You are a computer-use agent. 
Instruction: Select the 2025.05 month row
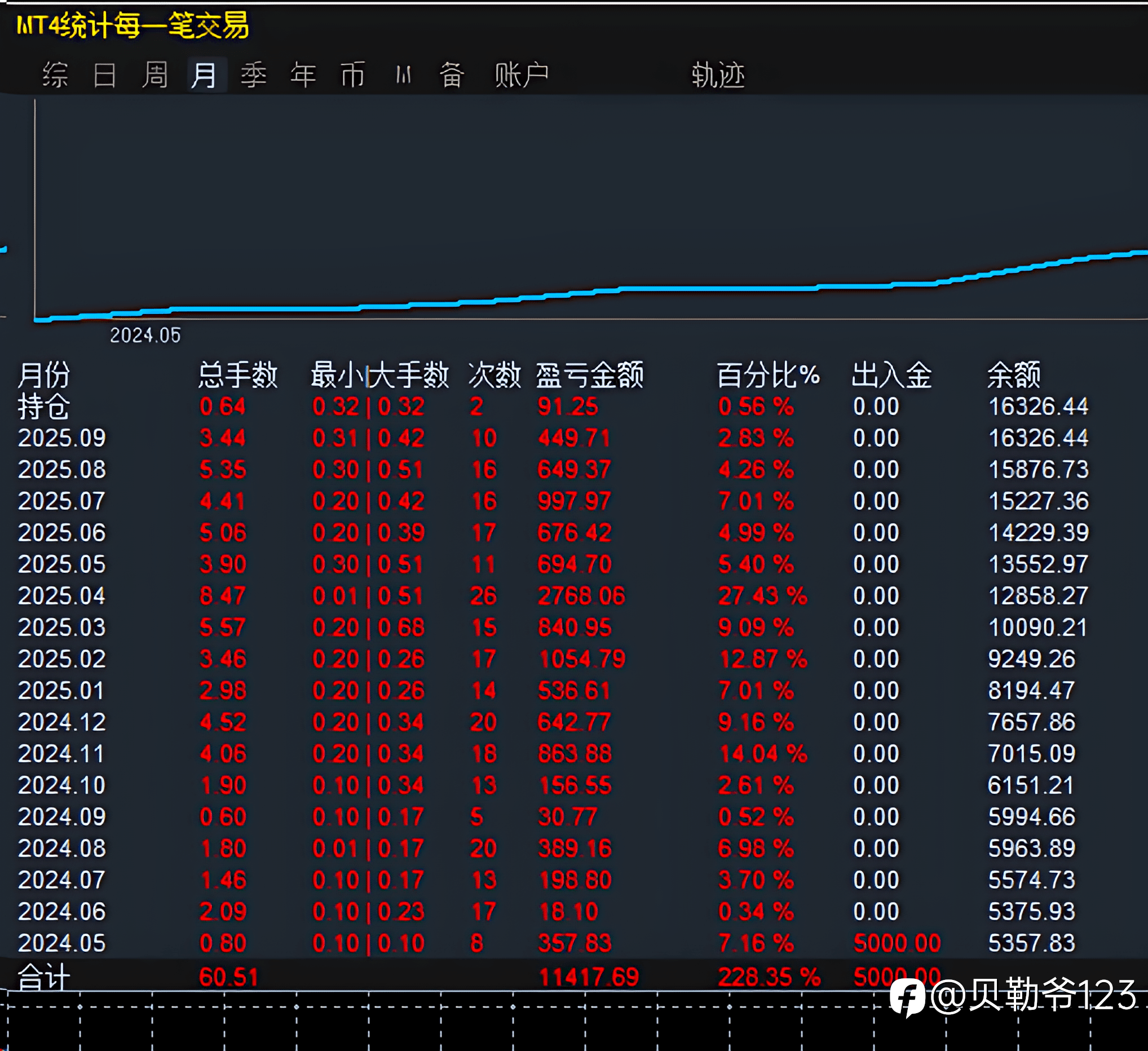click(x=553, y=564)
